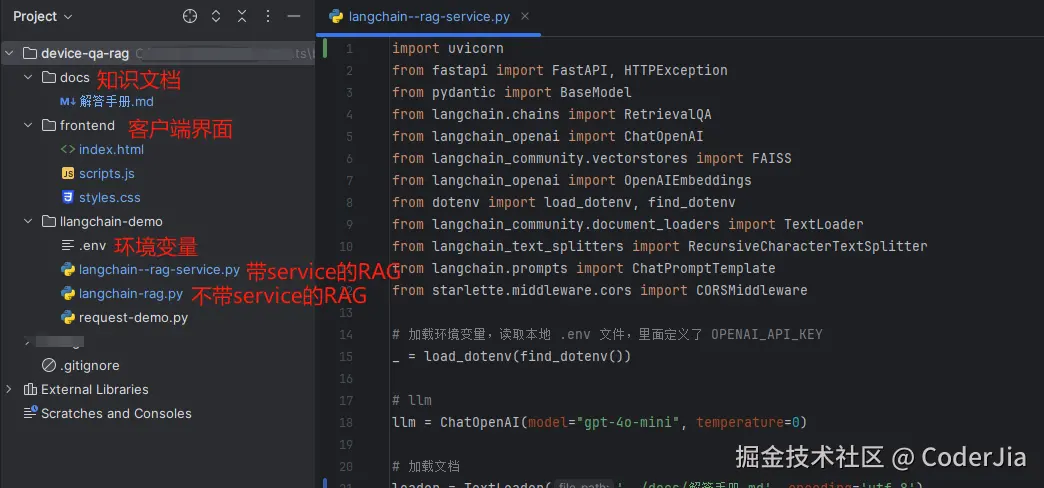Select the device-qa-rag project root
Screen dimensions: 1044x488
pyautogui.click(x=85, y=53)
